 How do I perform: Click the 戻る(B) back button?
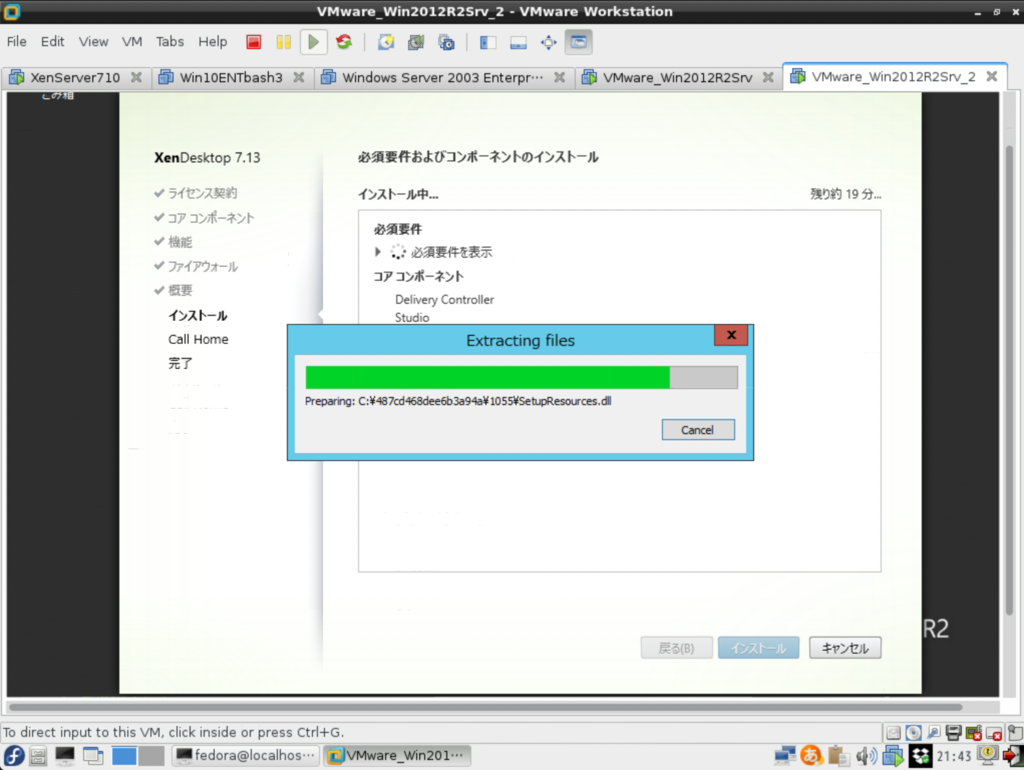pyautogui.click(x=676, y=648)
